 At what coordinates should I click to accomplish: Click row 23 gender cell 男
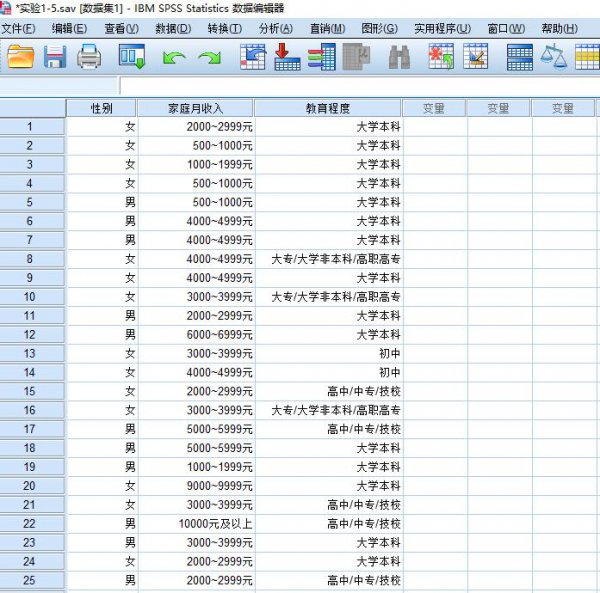pyautogui.click(x=103, y=542)
